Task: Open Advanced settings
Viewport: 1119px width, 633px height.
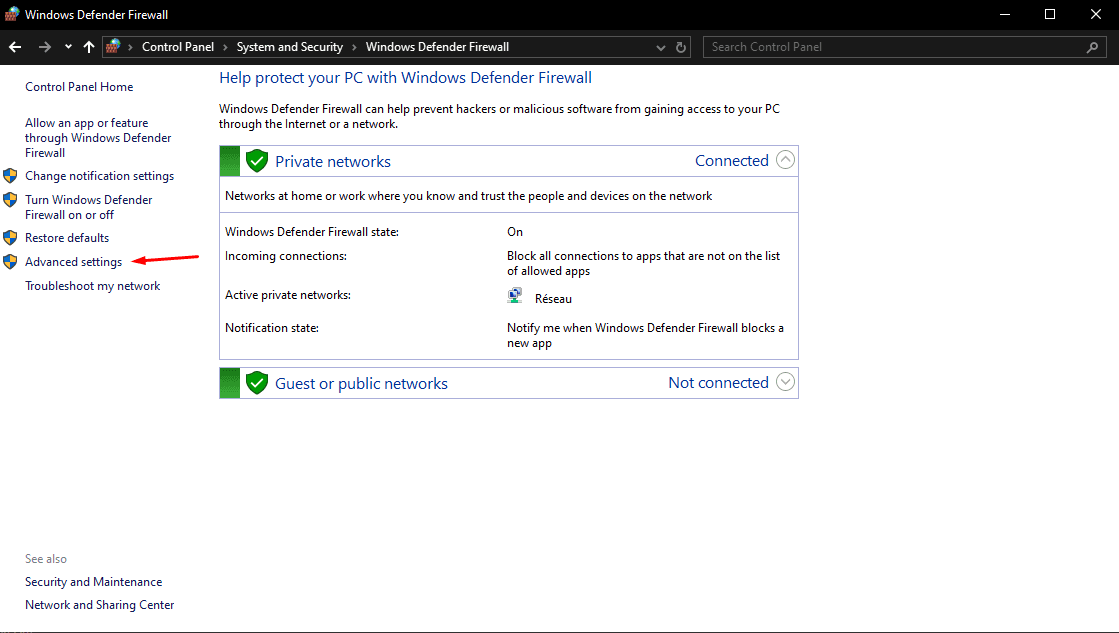Action: pos(74,262)
